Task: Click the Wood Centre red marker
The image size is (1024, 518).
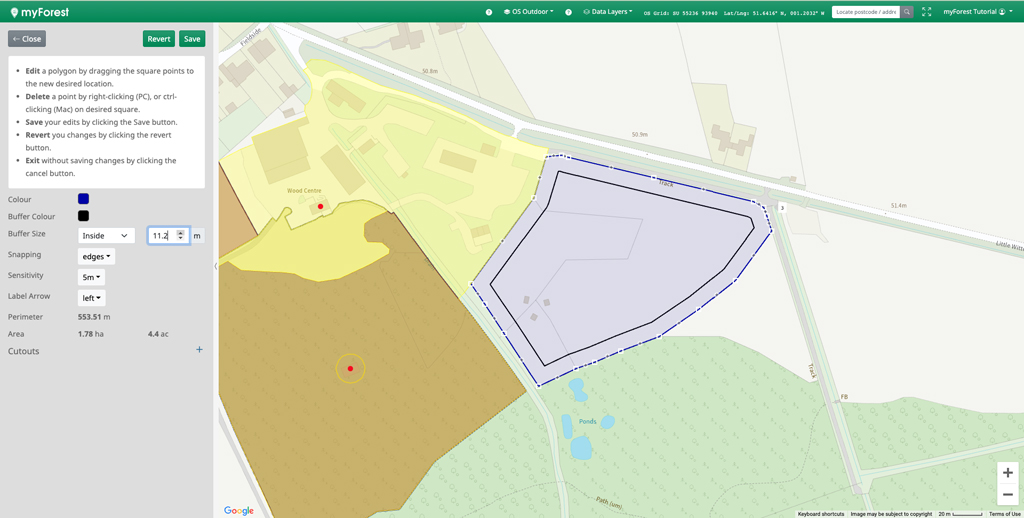Action: coord(320,207)
